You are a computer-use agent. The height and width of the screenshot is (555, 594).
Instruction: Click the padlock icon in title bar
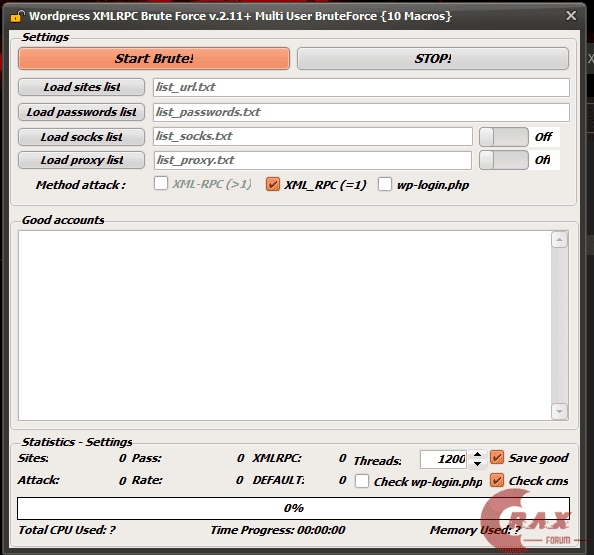(17, 16)
